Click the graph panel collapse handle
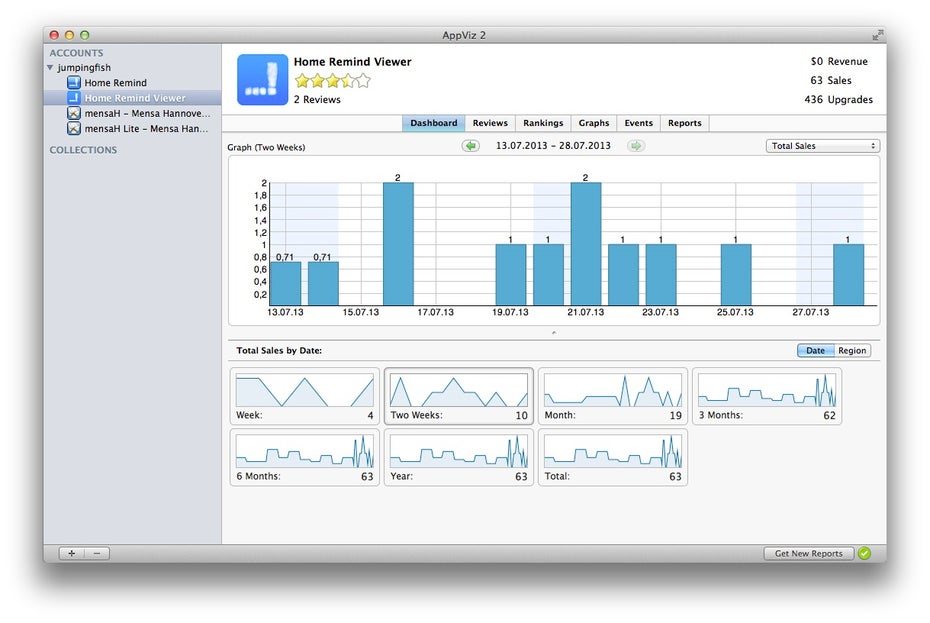This screenshot has width=930, height=623. point(554,332)
